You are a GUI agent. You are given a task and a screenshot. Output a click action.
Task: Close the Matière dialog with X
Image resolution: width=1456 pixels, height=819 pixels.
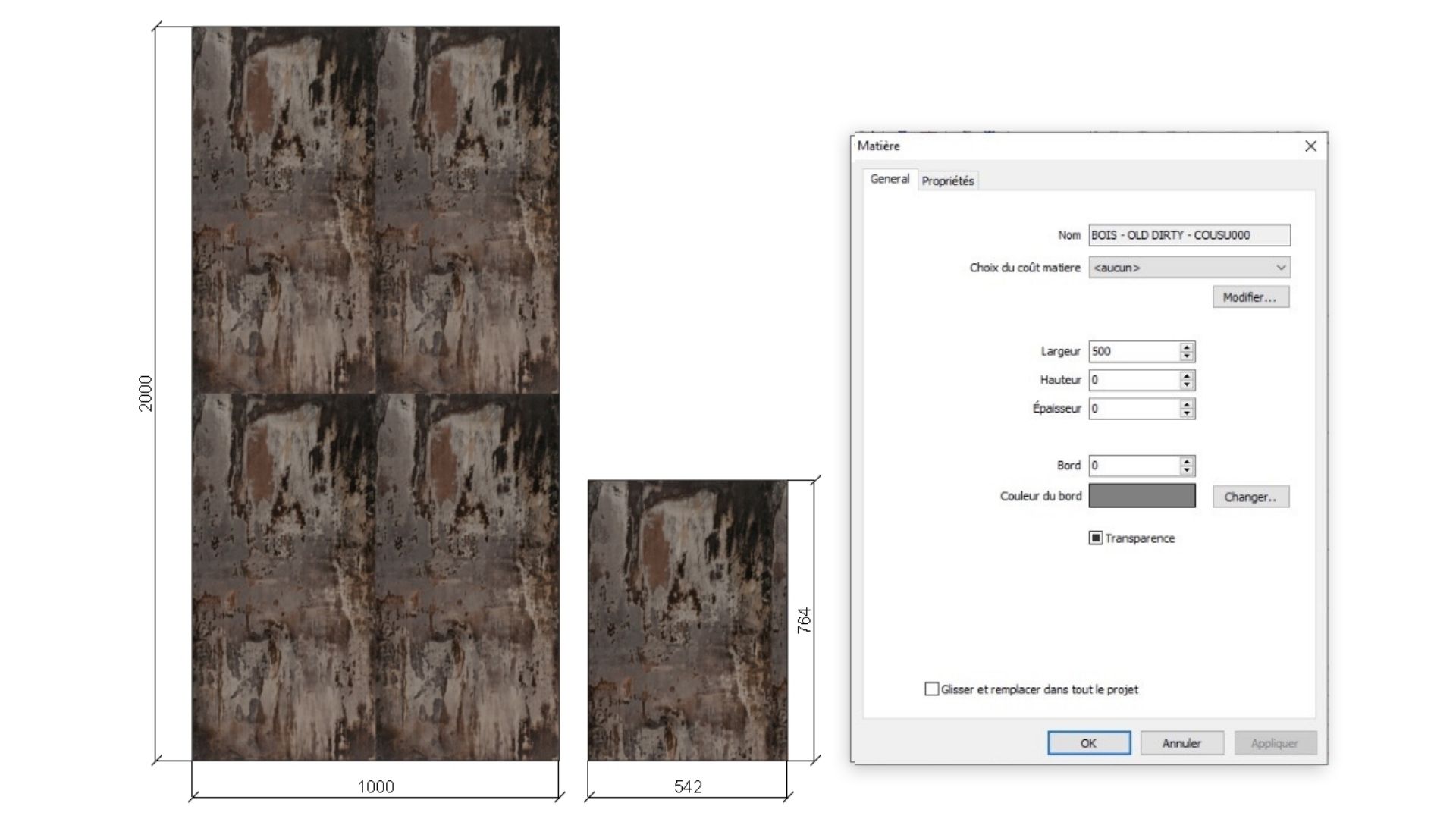coord(1310,146)
